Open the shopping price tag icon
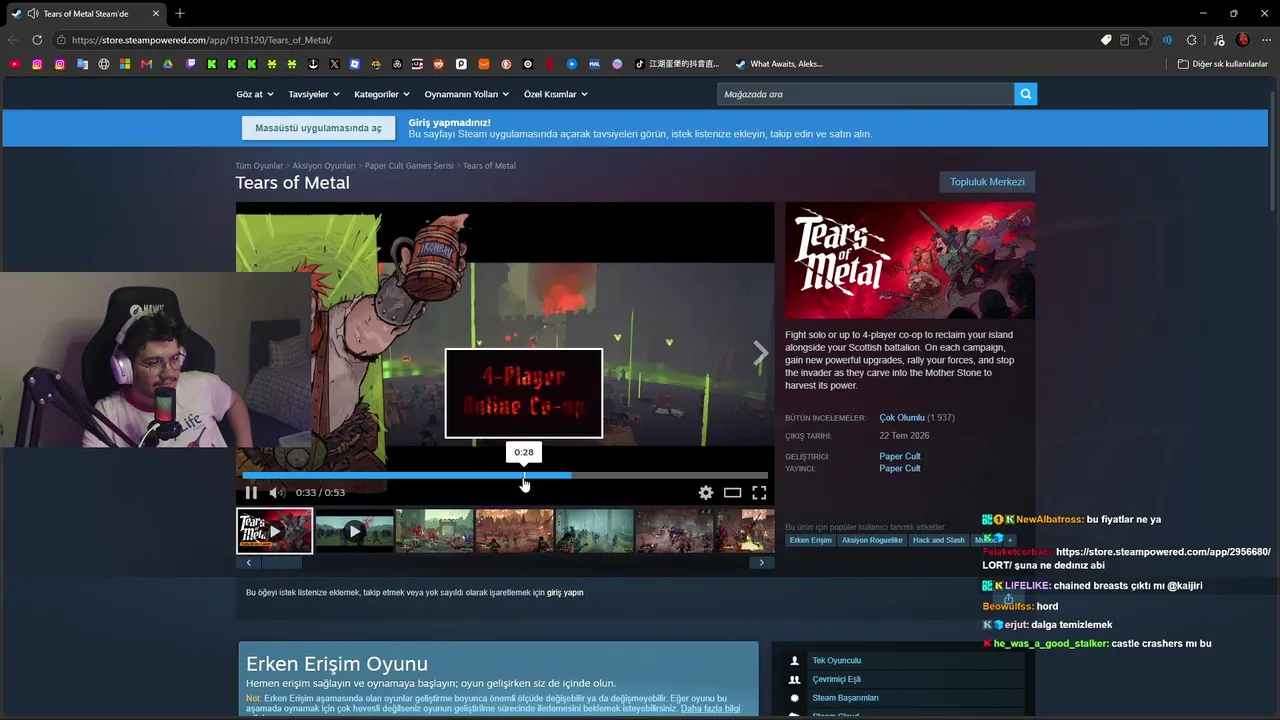The image size is (1280, 720). pyautogui.click(x=1106, y=40)
